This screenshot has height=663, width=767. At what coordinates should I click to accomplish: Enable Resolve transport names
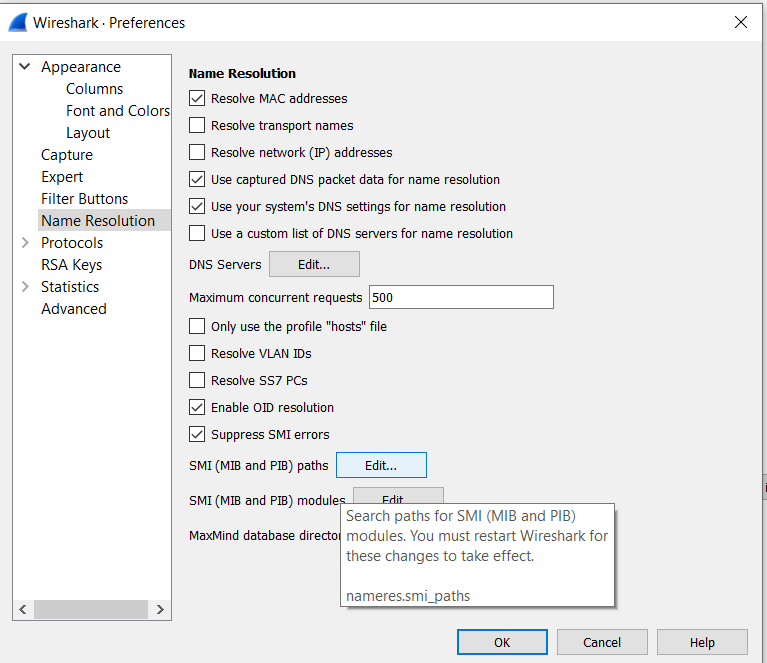[197, 126]
